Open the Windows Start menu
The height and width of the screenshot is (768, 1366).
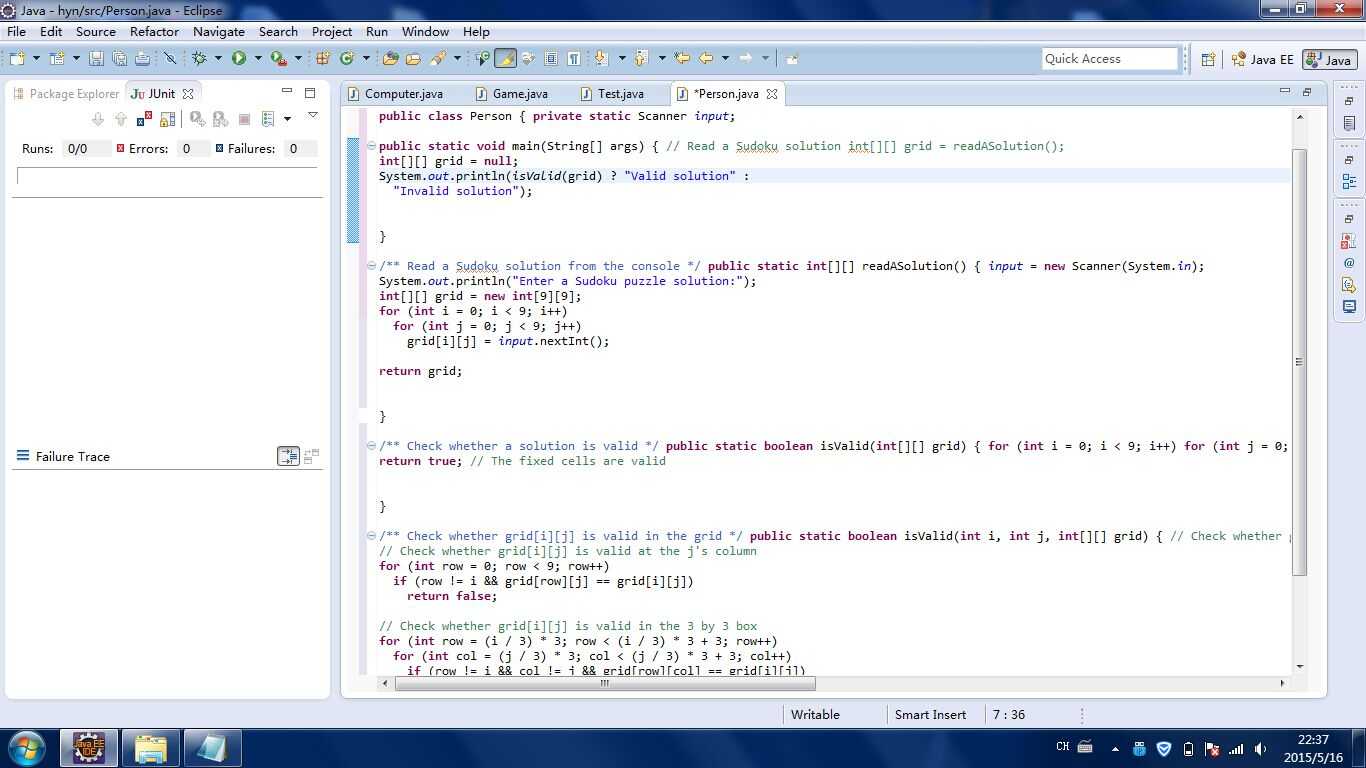coord(26,748)
